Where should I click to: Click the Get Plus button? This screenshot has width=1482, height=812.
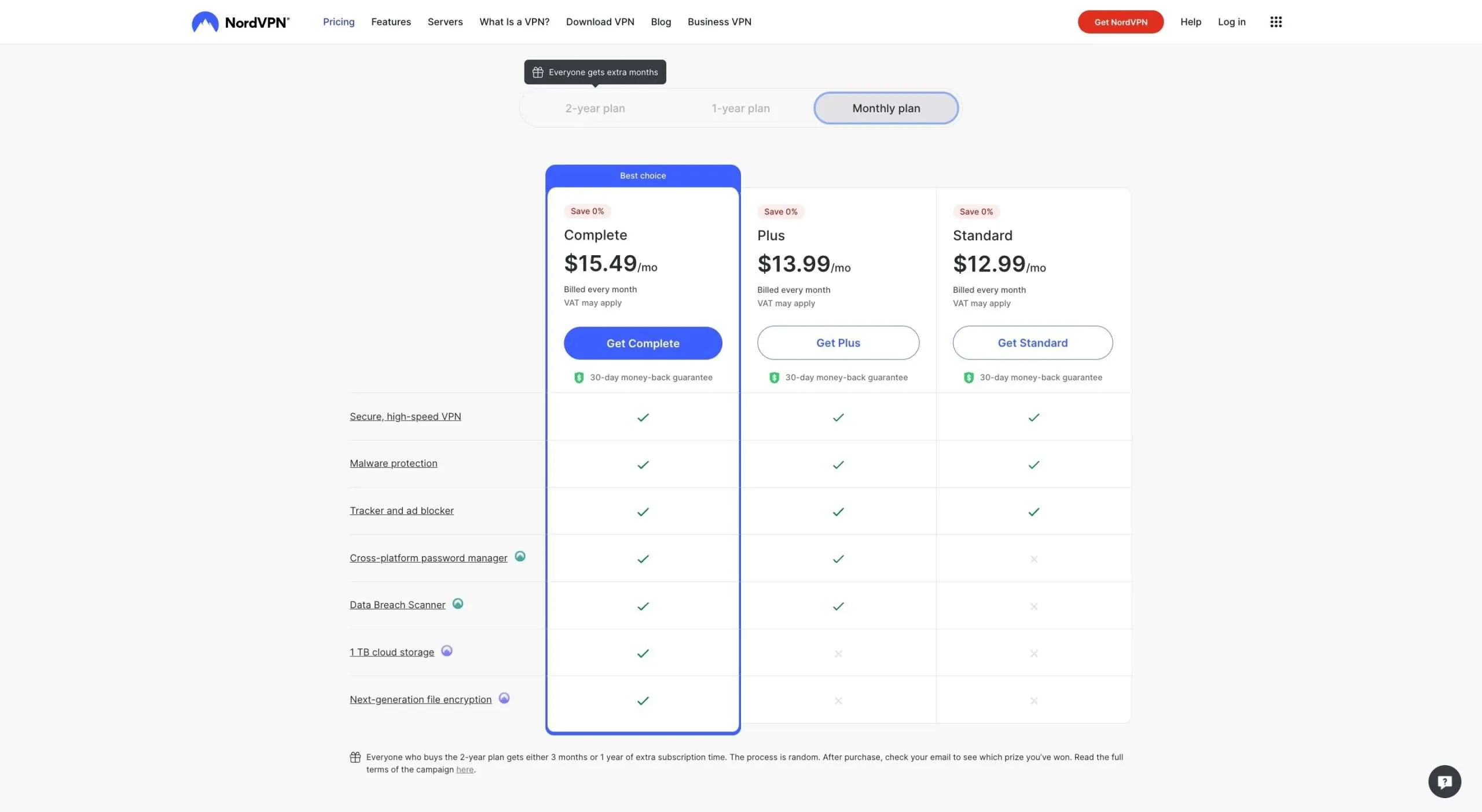point(838,343)
